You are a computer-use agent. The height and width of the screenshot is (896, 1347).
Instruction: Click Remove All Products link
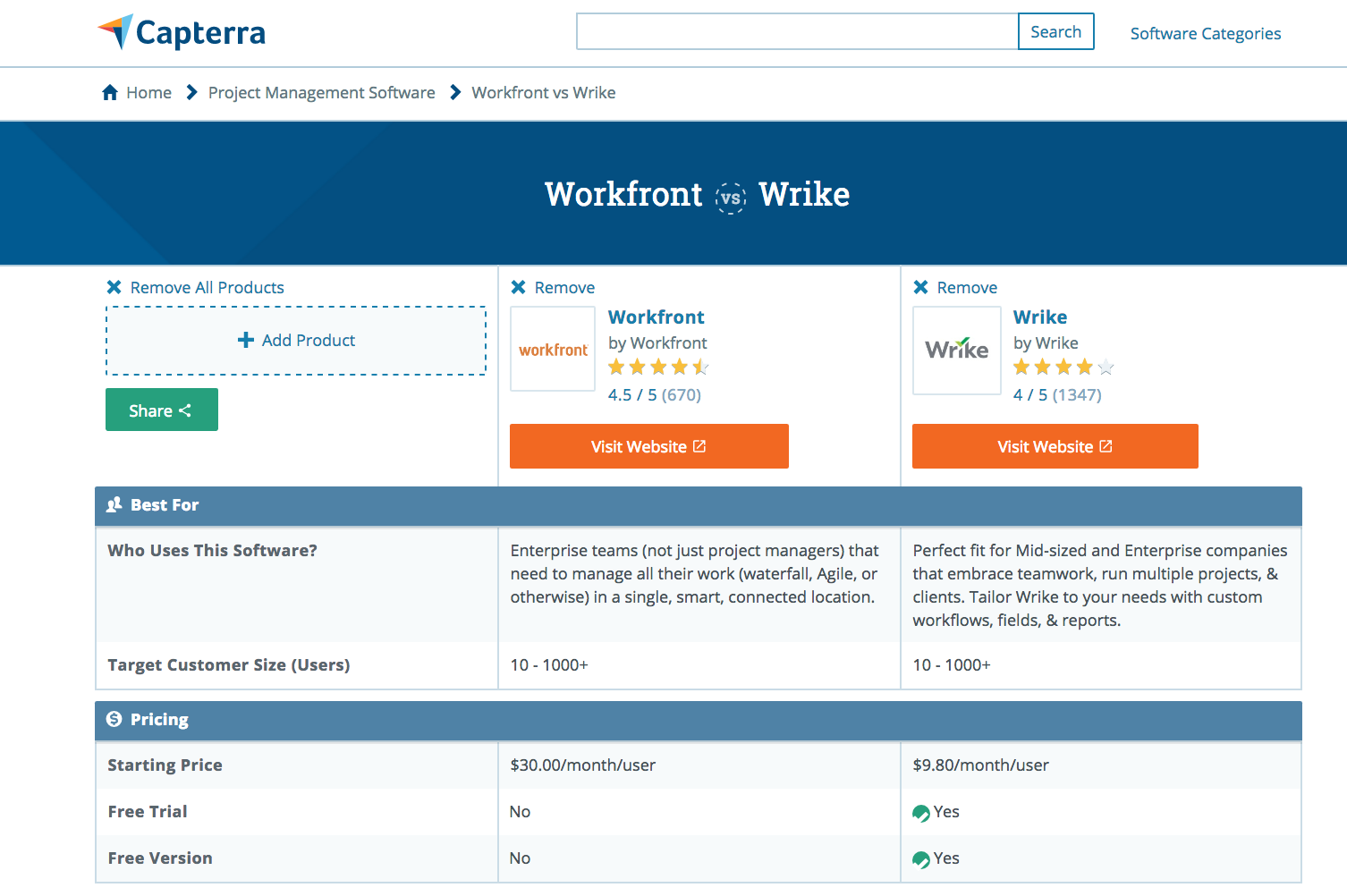point(208,287)
